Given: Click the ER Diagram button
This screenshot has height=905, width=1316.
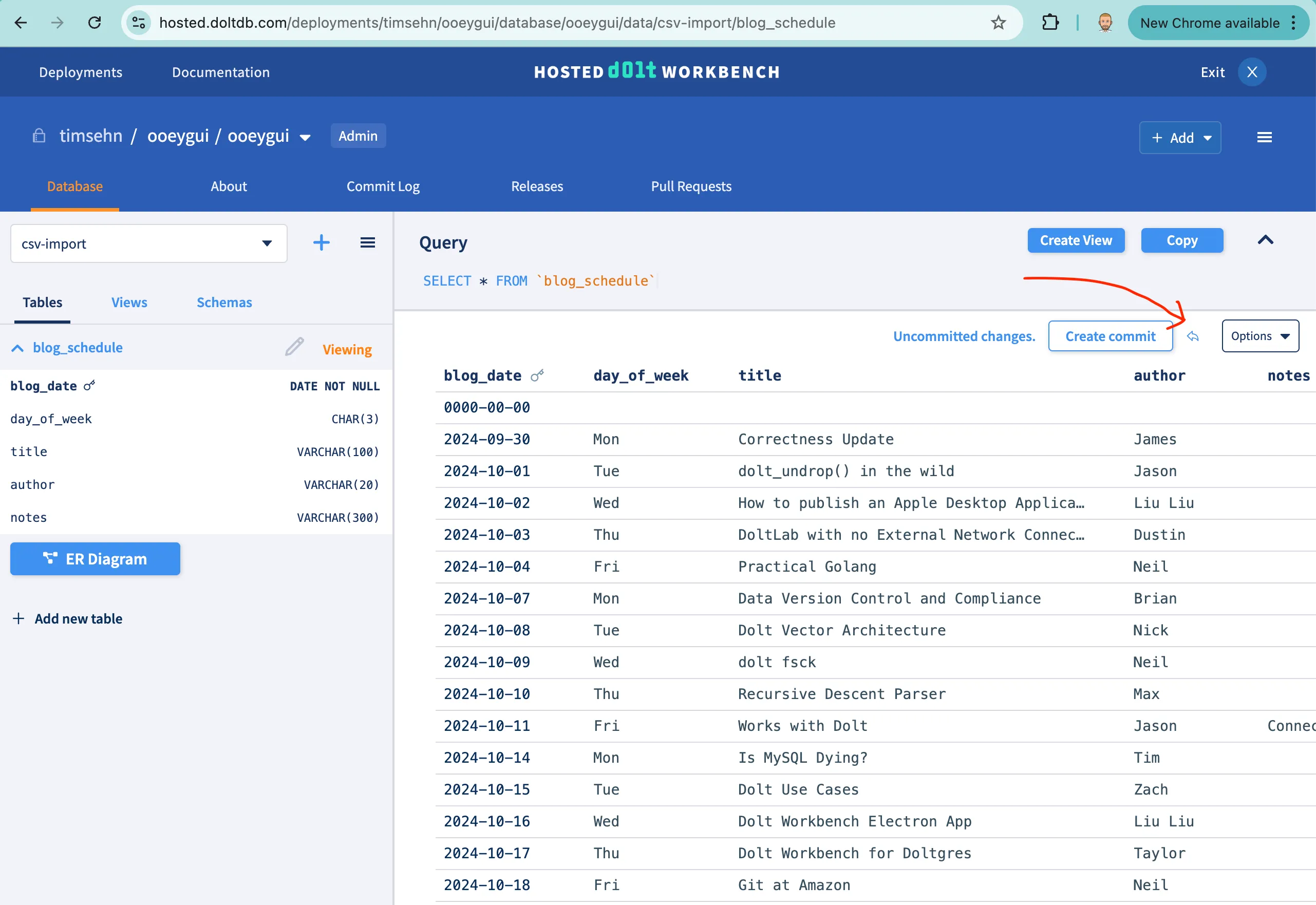Looking at the screenshot, I should 95,558.
